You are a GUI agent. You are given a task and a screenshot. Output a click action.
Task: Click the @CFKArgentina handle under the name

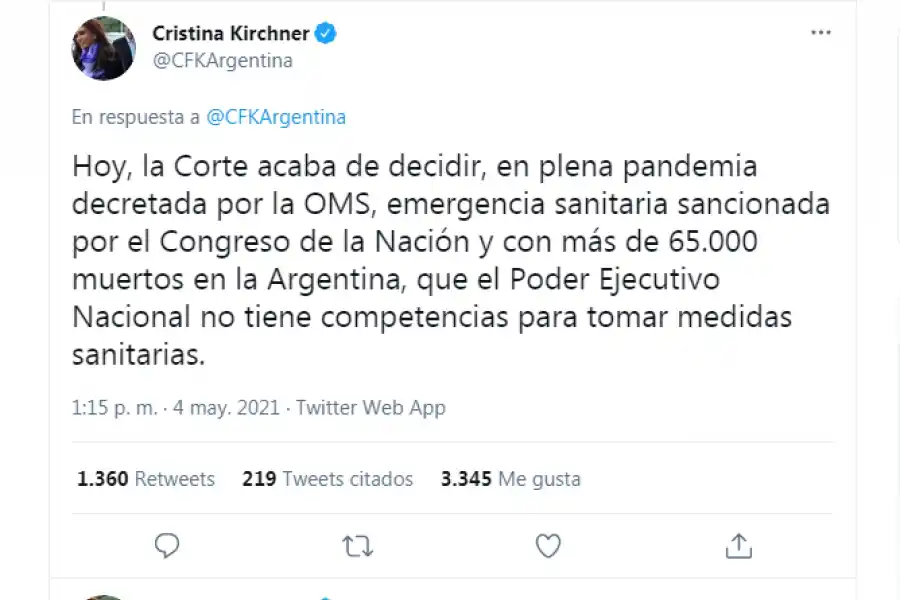tap(224, 60)
